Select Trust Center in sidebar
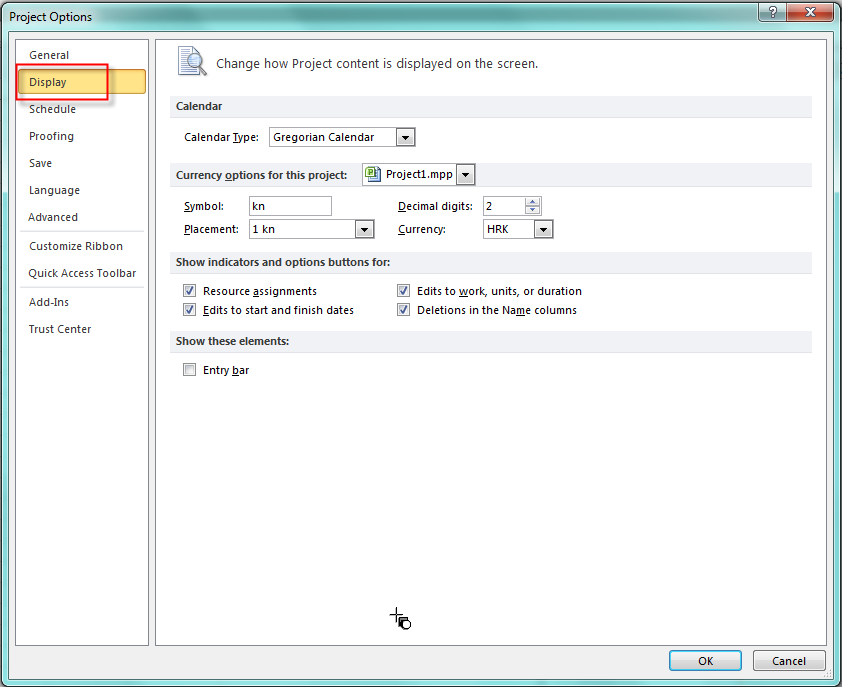The height and width of the screenshot is (687, 842). click(x=60, y=329)
